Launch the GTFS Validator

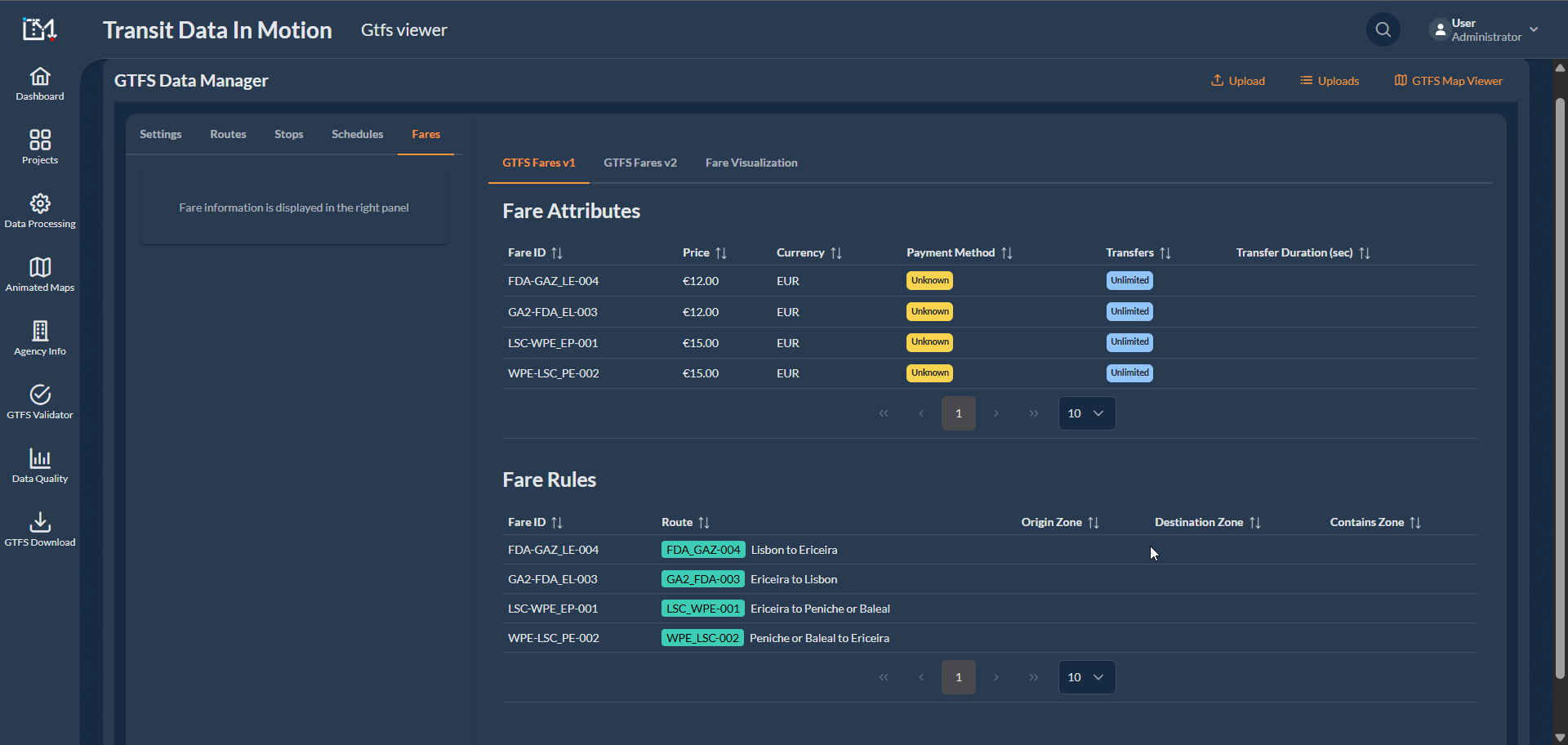(x=40, y=402)
